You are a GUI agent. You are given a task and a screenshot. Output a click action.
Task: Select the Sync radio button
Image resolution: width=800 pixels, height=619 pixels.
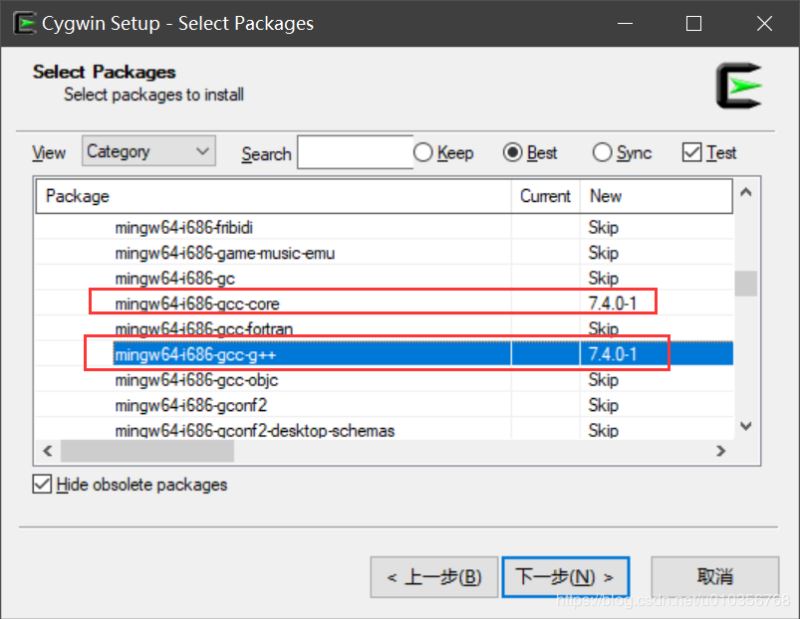pos(602,152)
